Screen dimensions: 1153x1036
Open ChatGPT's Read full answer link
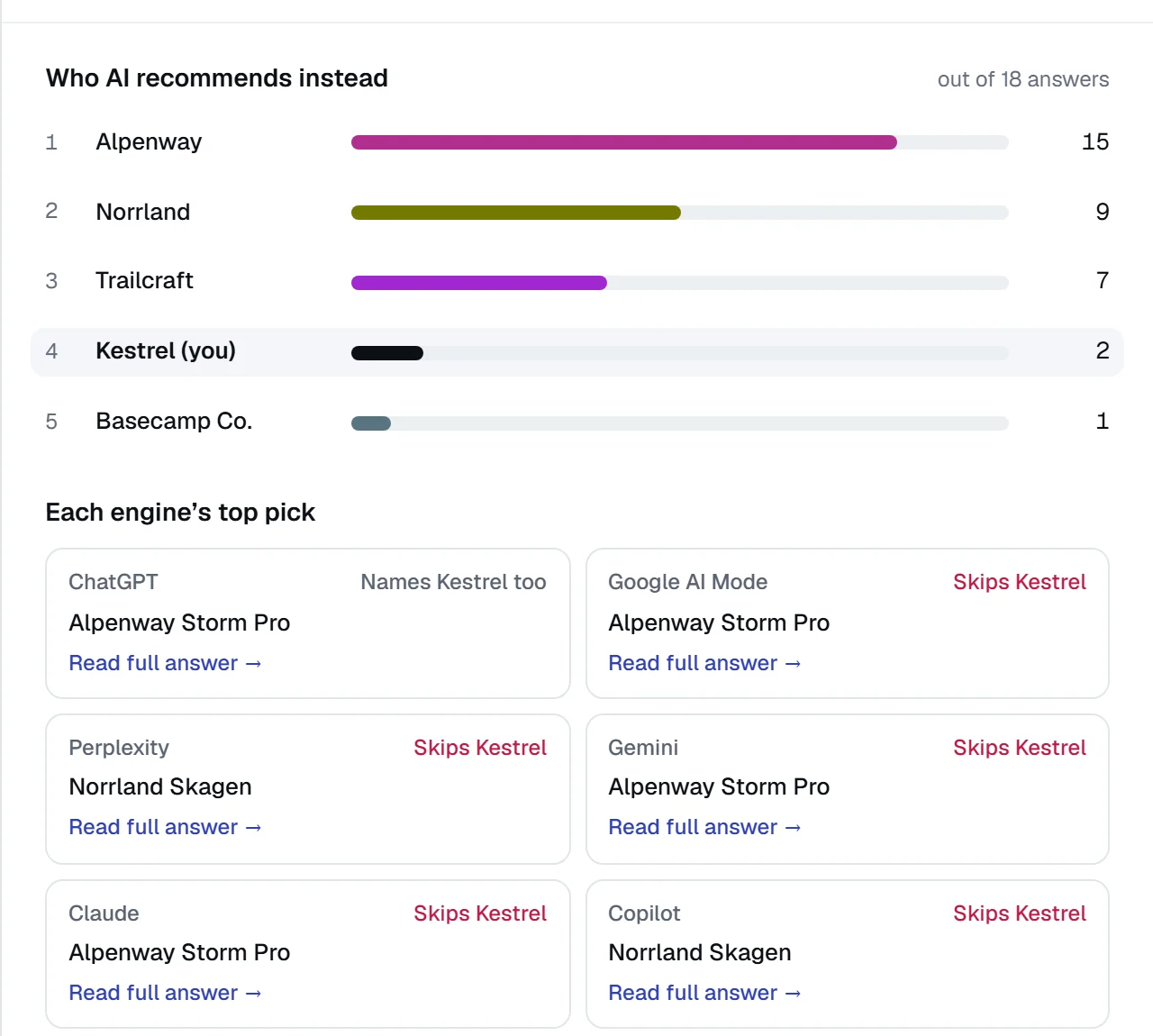[x=165, y=663]
